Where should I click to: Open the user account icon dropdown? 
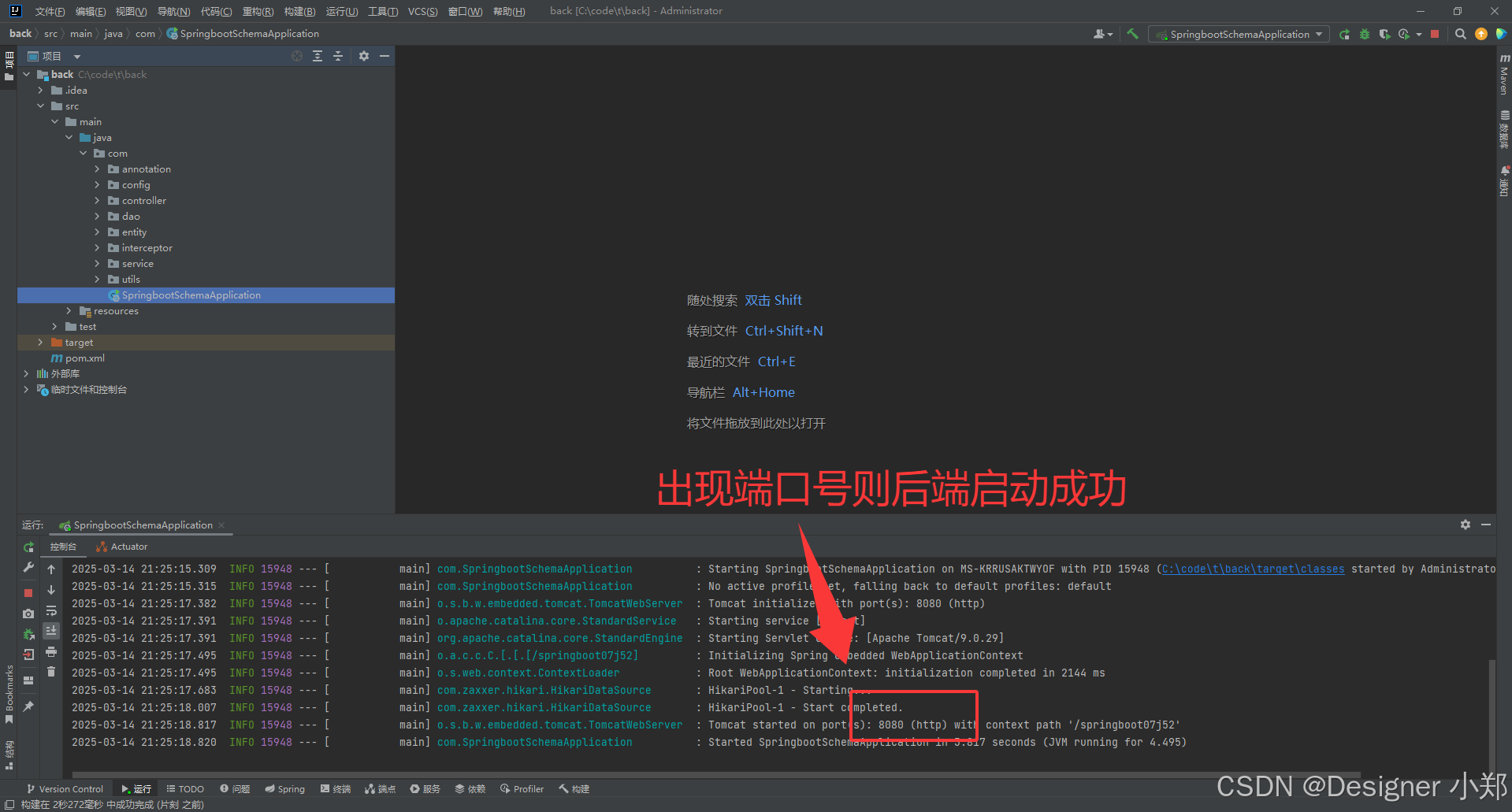1102,34
